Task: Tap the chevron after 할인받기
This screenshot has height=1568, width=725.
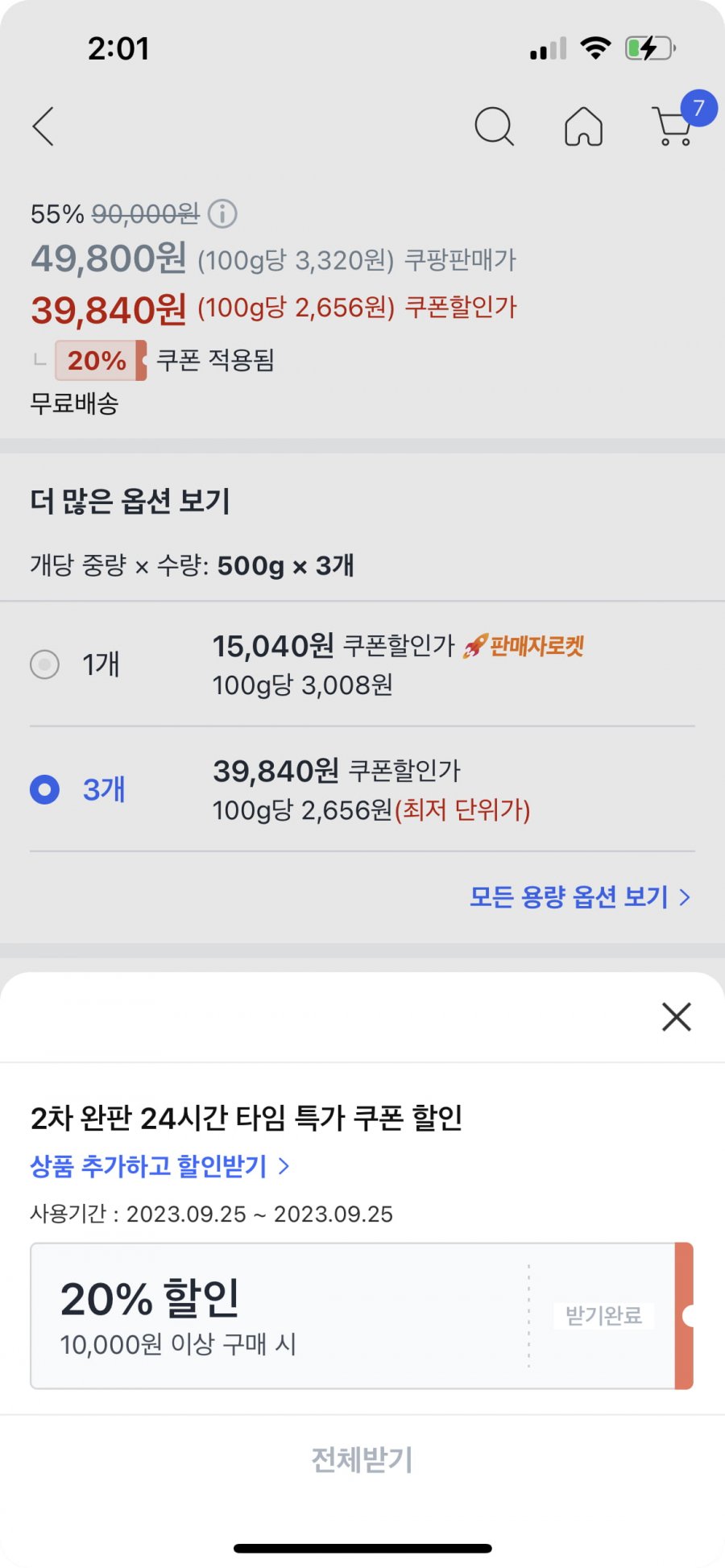Action: click(283, 1165)
